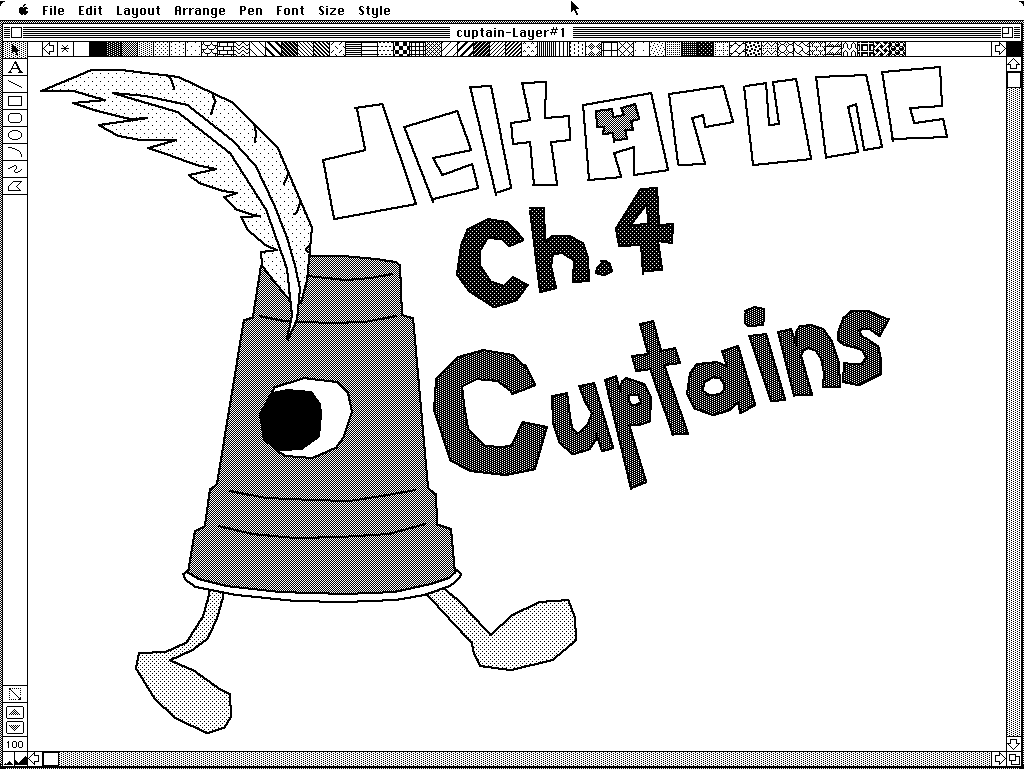Choose the wavy zigzag fill pattern
1024x769 pixels.
coord(241,49)
